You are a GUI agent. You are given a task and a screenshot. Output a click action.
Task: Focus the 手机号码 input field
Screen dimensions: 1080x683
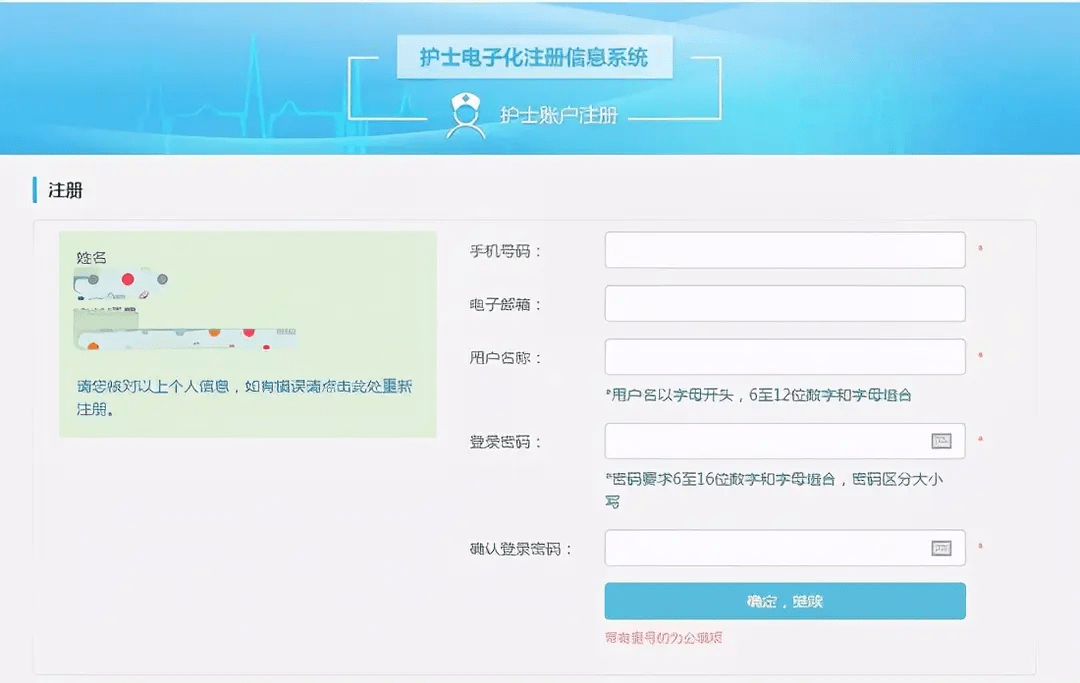(x=784, y=250)
